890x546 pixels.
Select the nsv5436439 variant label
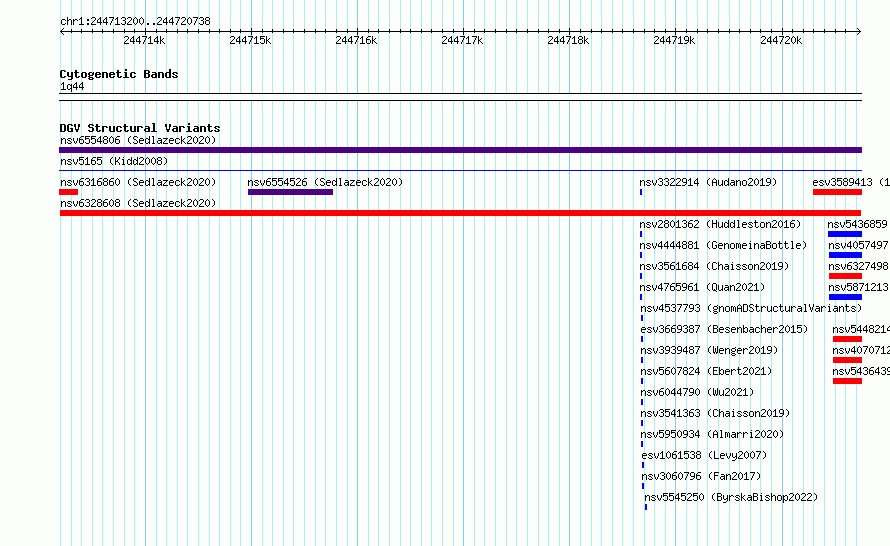pyautogui.click(x=861, y=371)
